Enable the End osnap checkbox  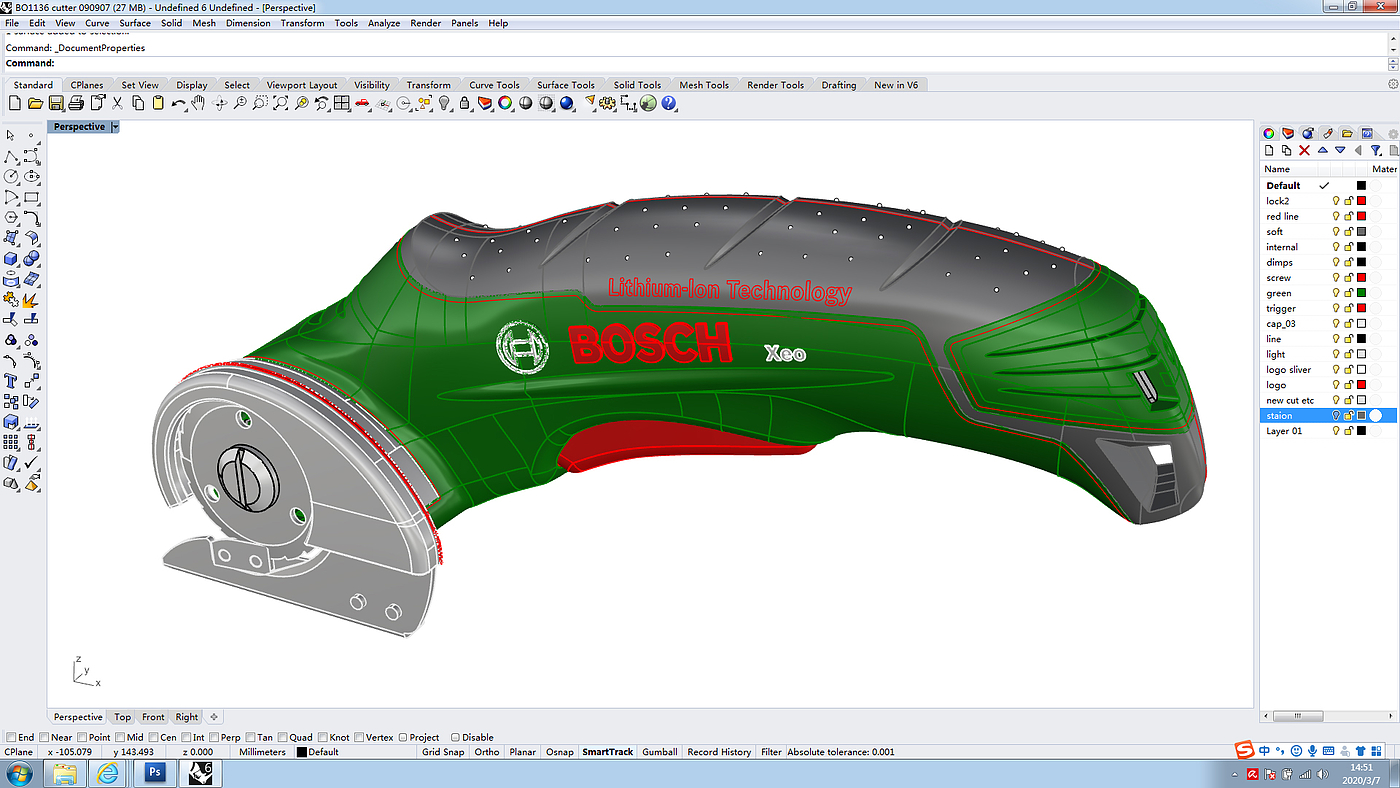click(11, 737)
